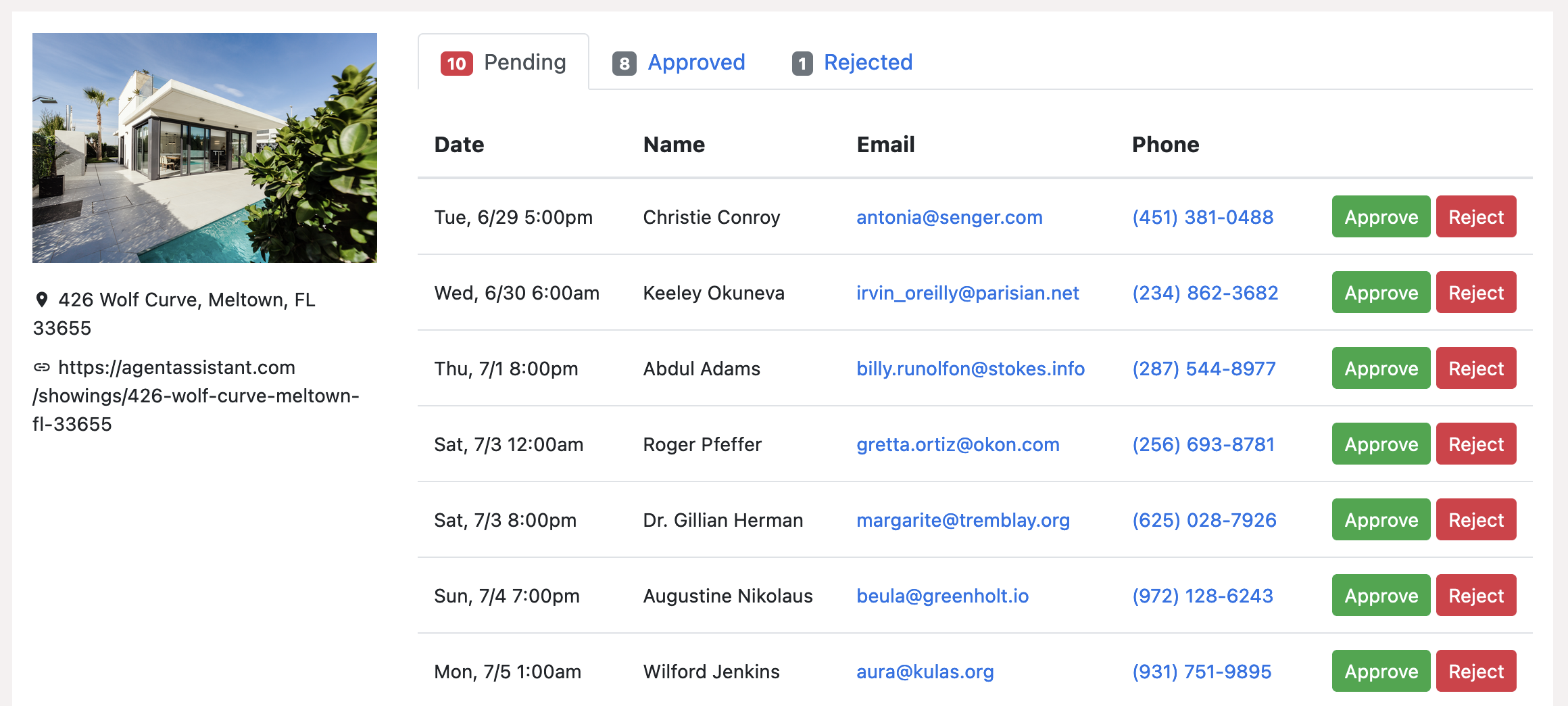Viewport: 1568px width, 706px height.
Task: Reject Augustine Nikolaus's showing request
Action: tap(1475, 596)
